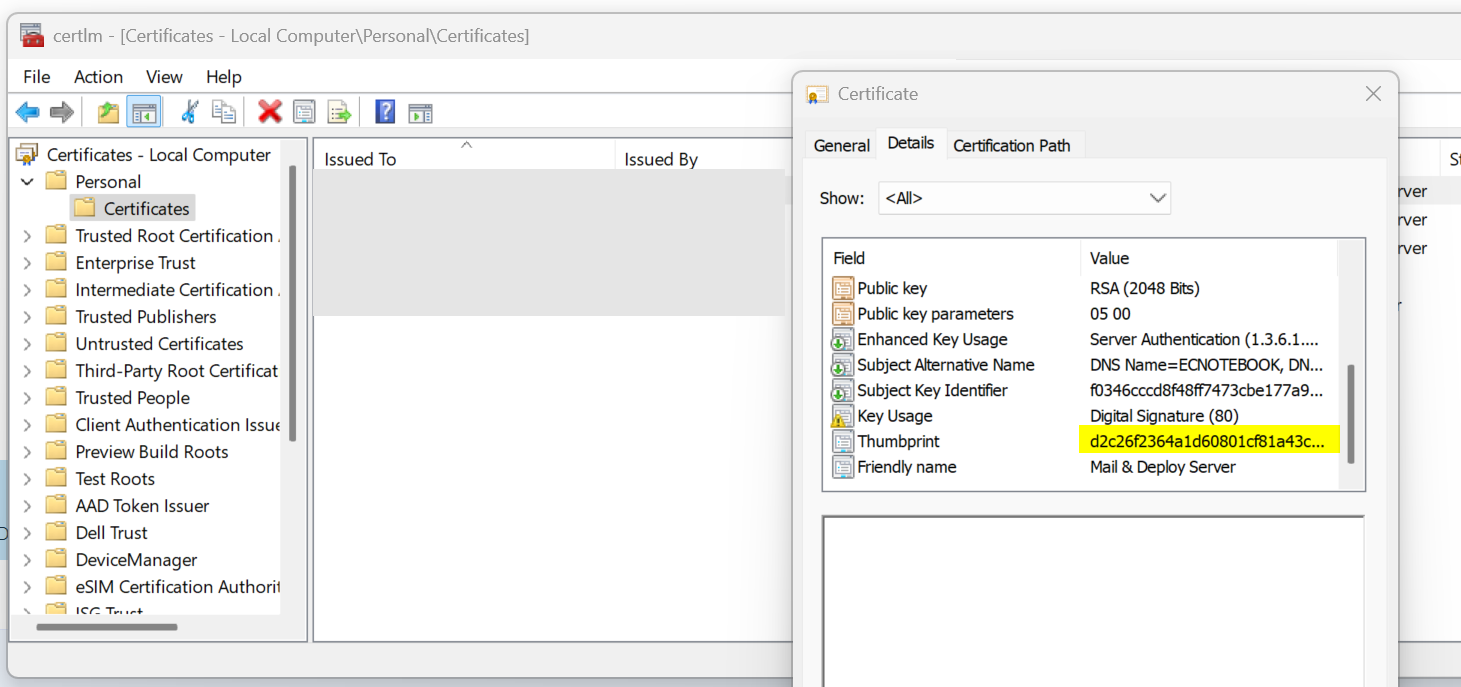
Task: Select the 'Digital Signature (80)' value
Action: (x=1164, y=416)
